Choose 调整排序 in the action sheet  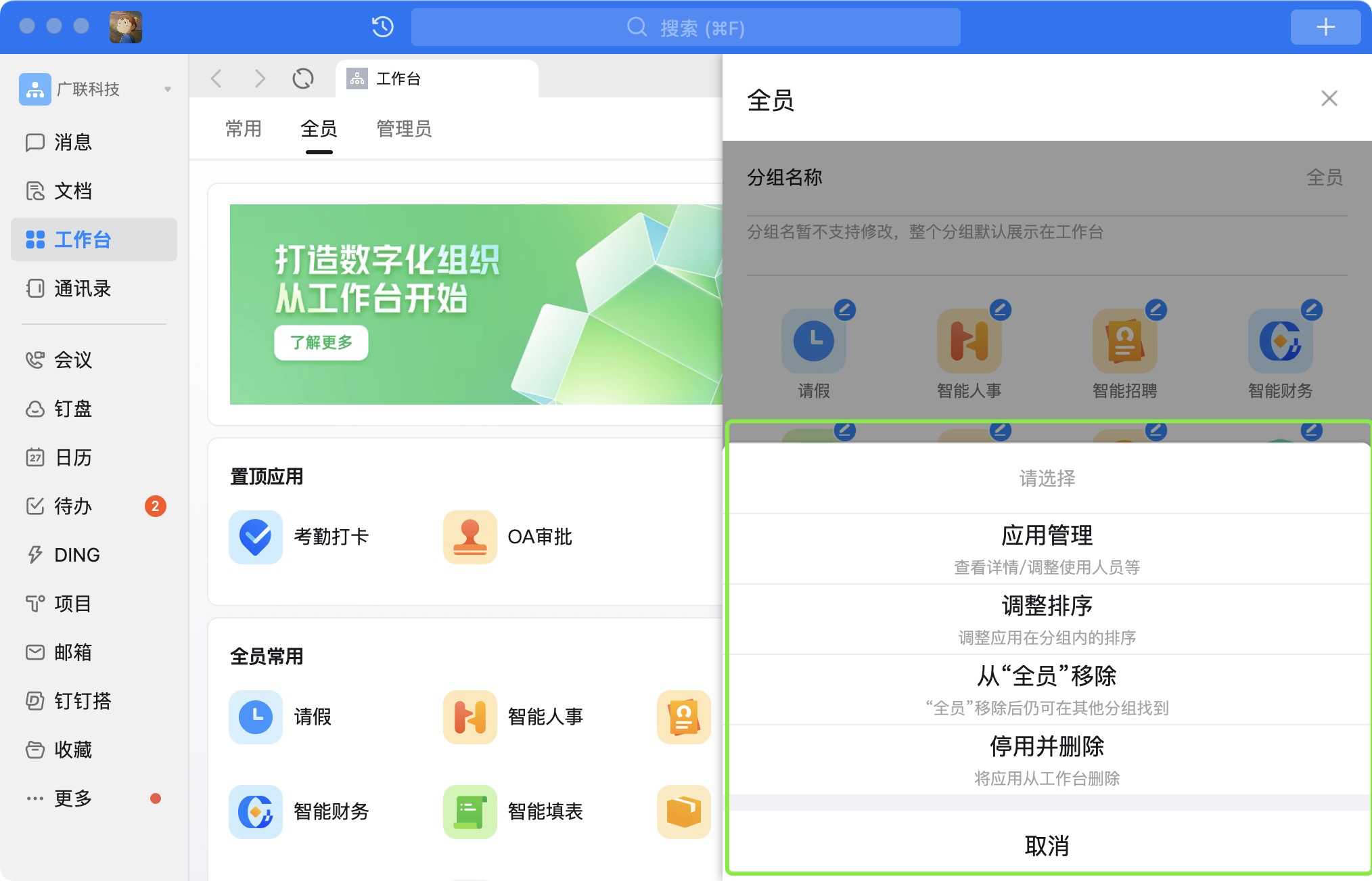1047,619
